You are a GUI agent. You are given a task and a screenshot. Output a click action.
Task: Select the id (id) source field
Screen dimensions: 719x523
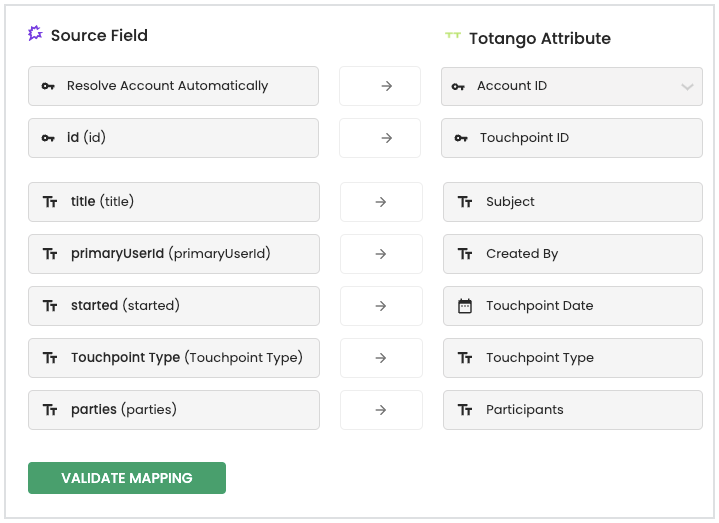(x=173, y=138)
